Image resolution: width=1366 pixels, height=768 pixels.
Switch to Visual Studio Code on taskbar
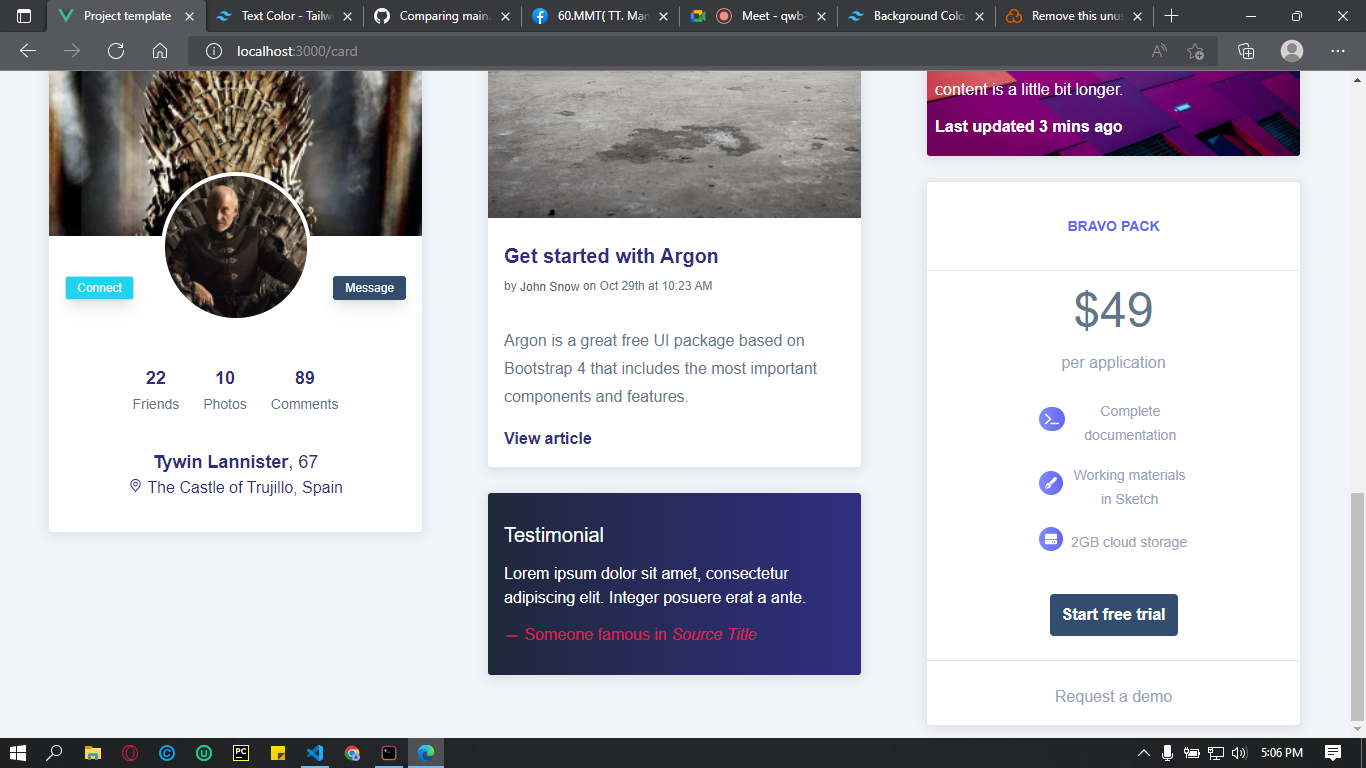click(315, 753)
